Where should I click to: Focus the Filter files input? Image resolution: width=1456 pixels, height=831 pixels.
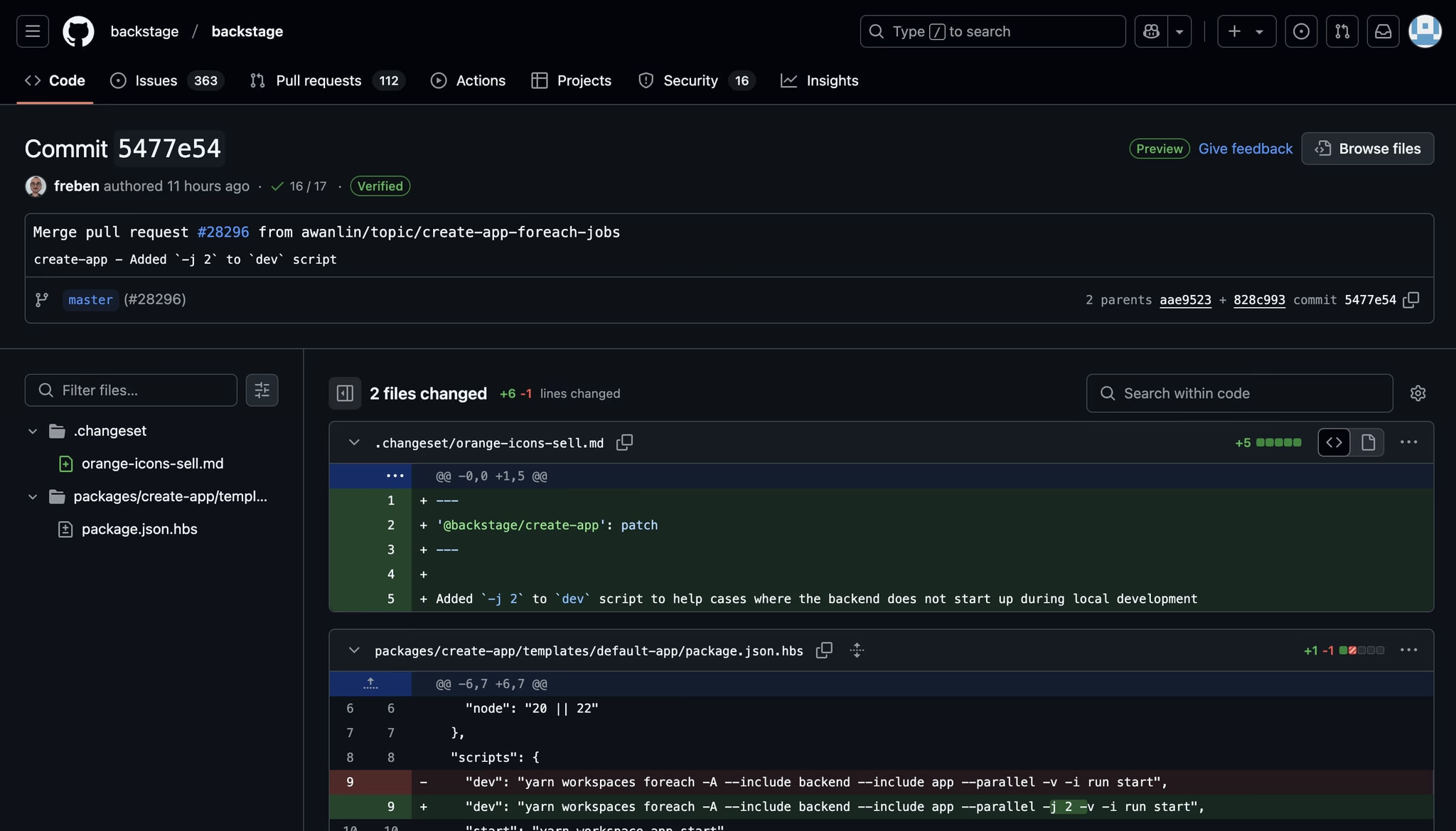(131, 390)
